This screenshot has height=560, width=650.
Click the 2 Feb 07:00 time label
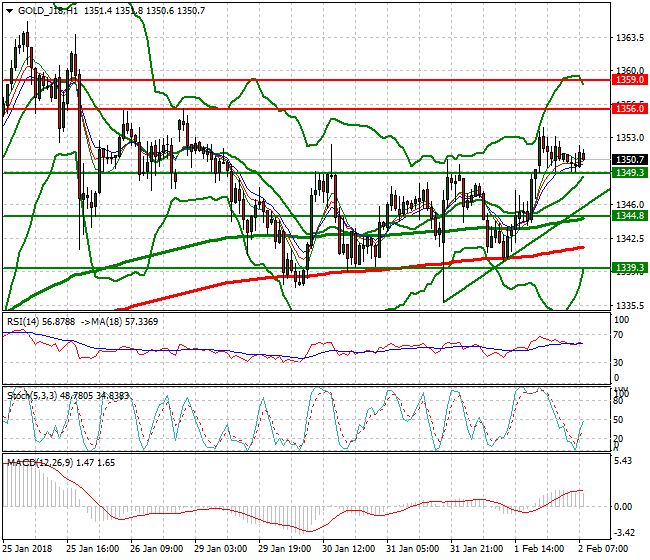point(603,549)
